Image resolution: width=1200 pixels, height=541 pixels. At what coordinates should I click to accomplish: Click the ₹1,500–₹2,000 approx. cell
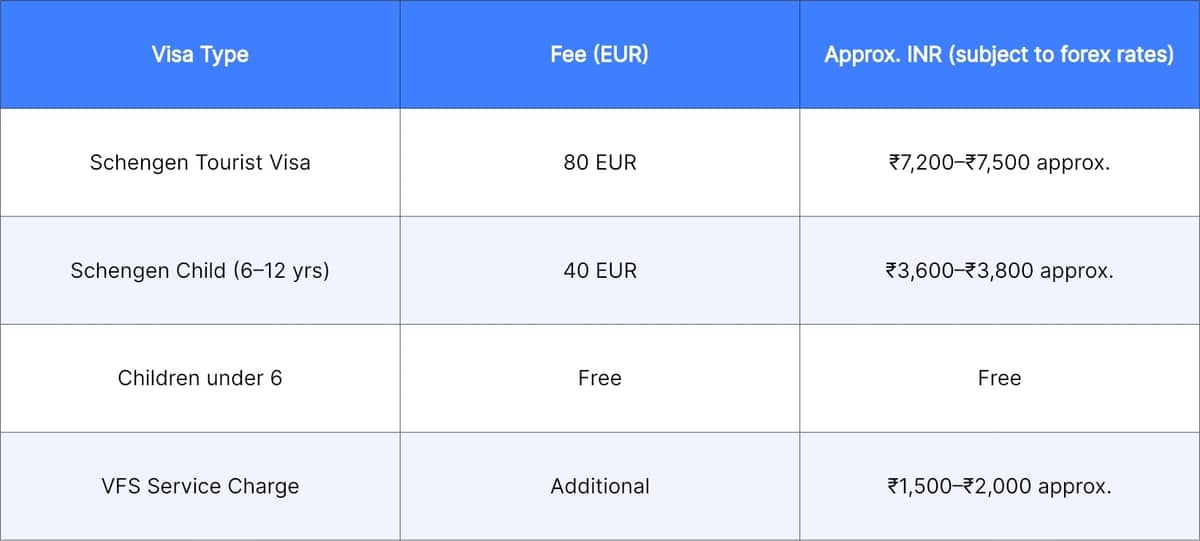point(999,486)
